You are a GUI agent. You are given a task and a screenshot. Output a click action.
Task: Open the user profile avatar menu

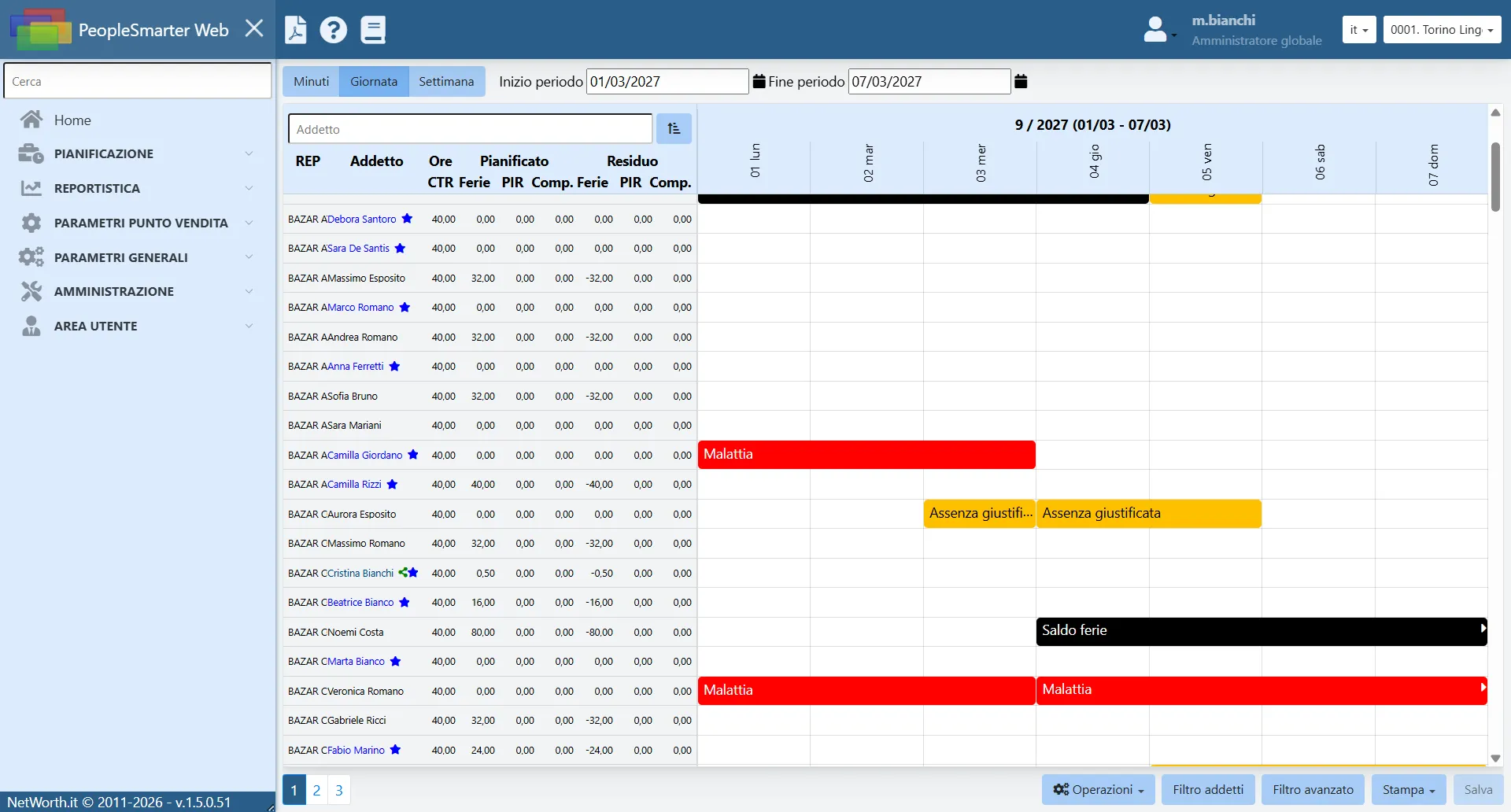click(x=1159, y=30)
